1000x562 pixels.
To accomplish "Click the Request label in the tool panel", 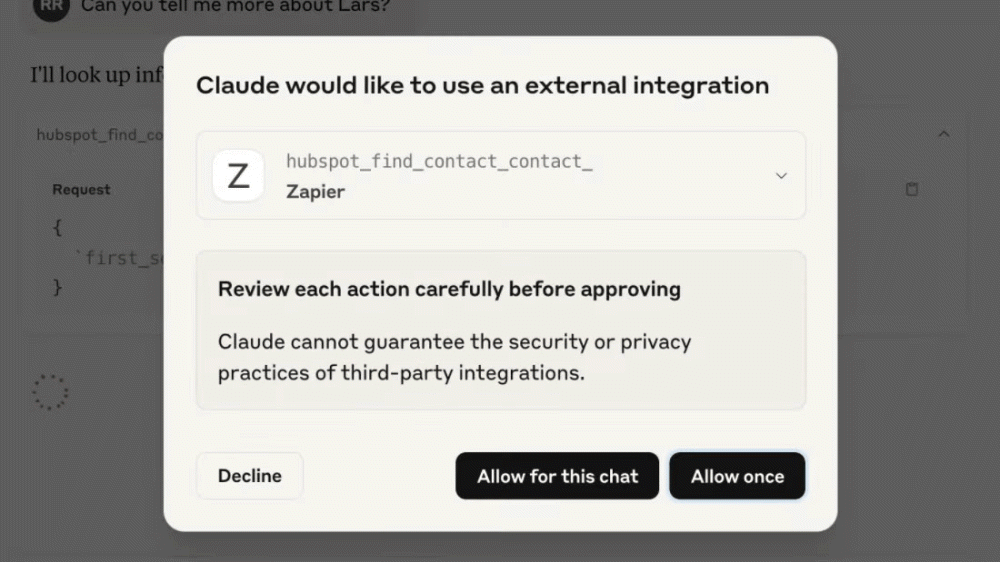I will click(x=81, y=189).
